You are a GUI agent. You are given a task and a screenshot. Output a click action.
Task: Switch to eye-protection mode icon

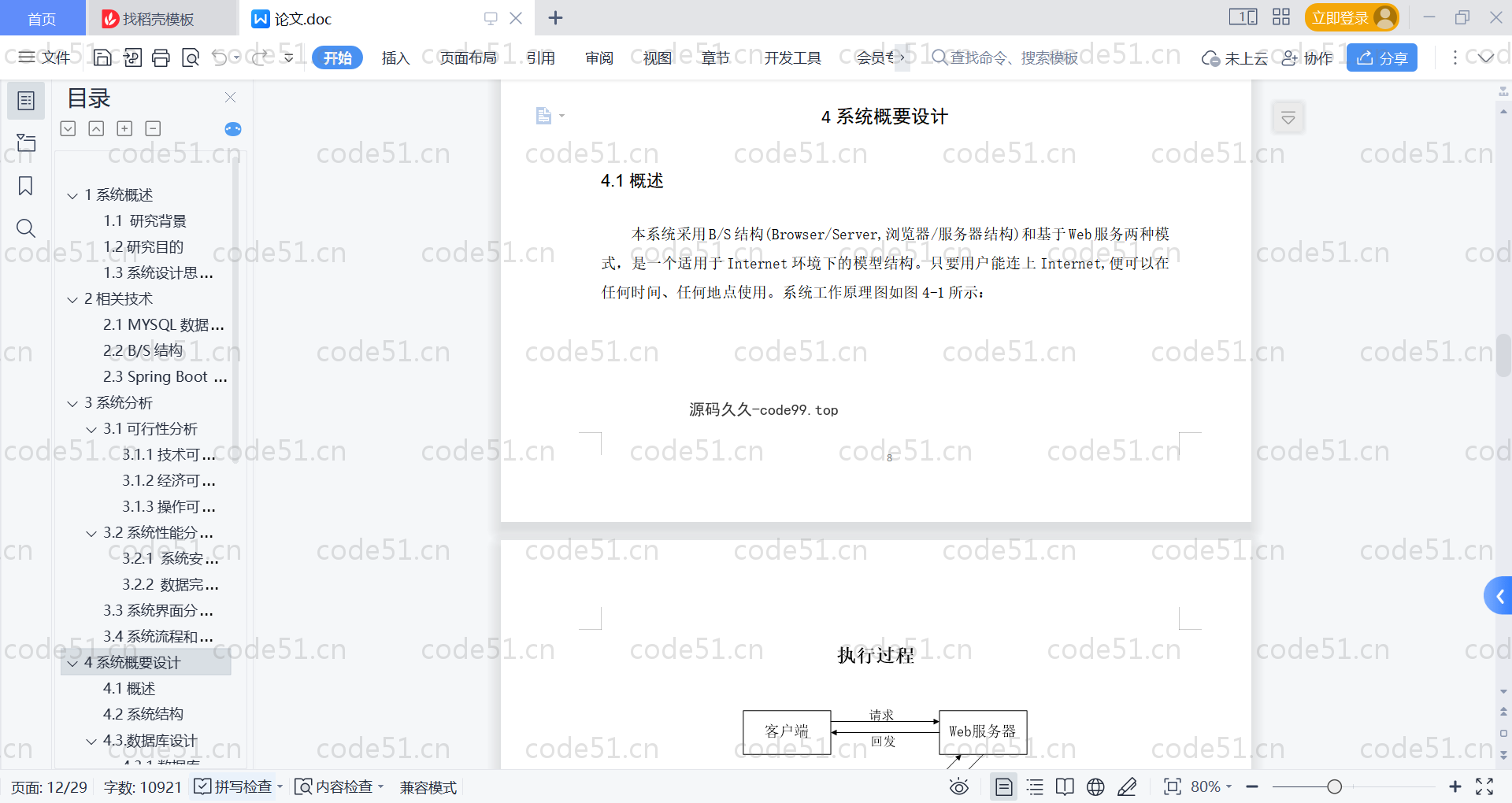tap(958, 786)
